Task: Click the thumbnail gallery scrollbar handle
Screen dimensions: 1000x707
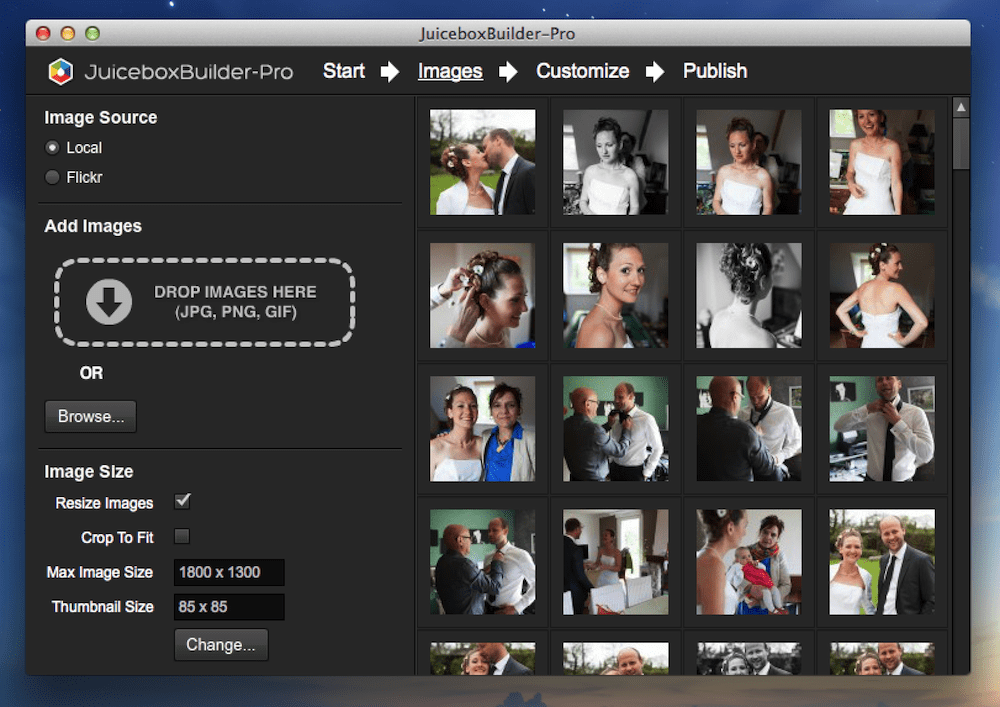Action: (960, 143)
